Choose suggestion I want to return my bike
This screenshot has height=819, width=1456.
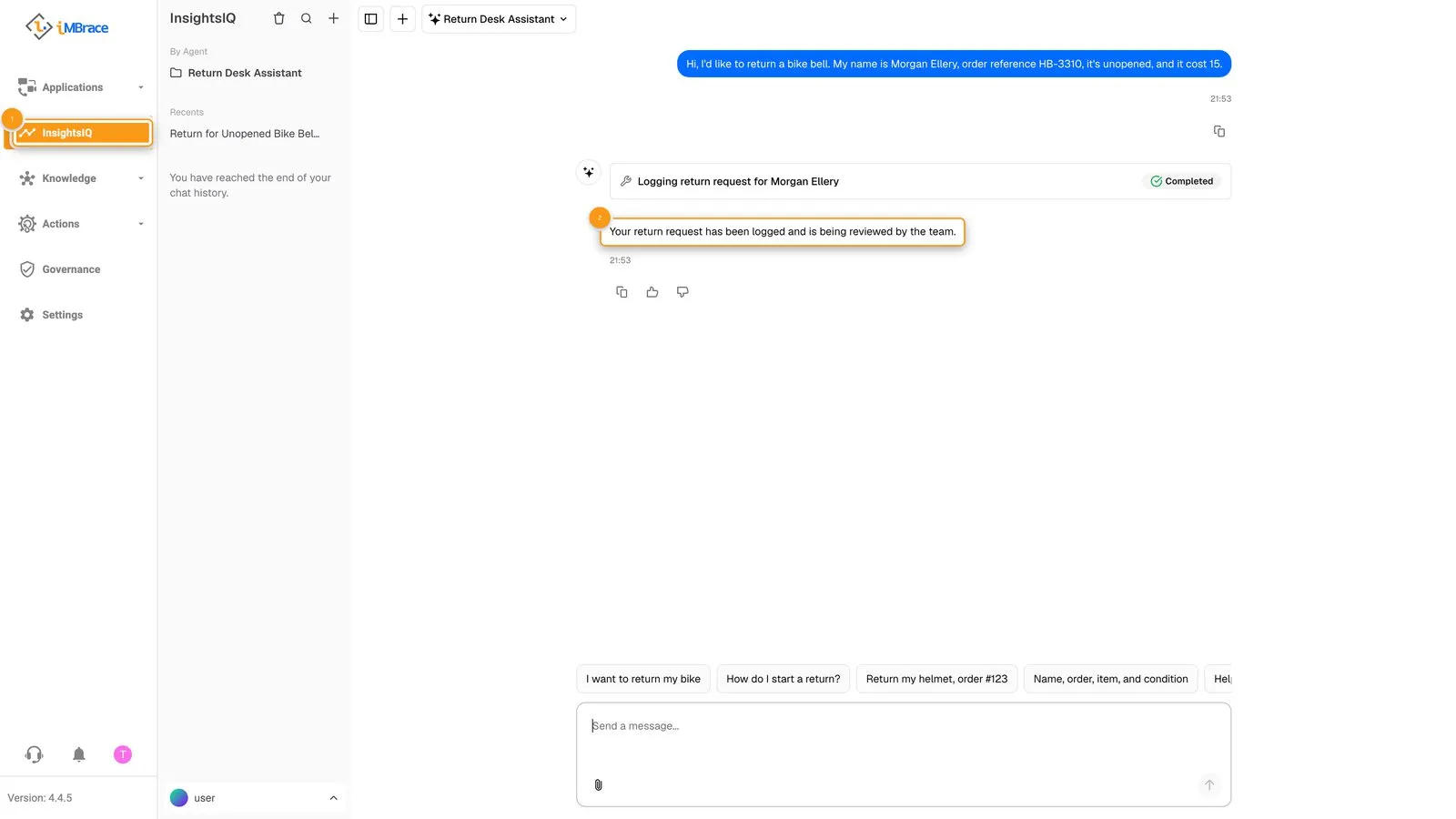643,679
